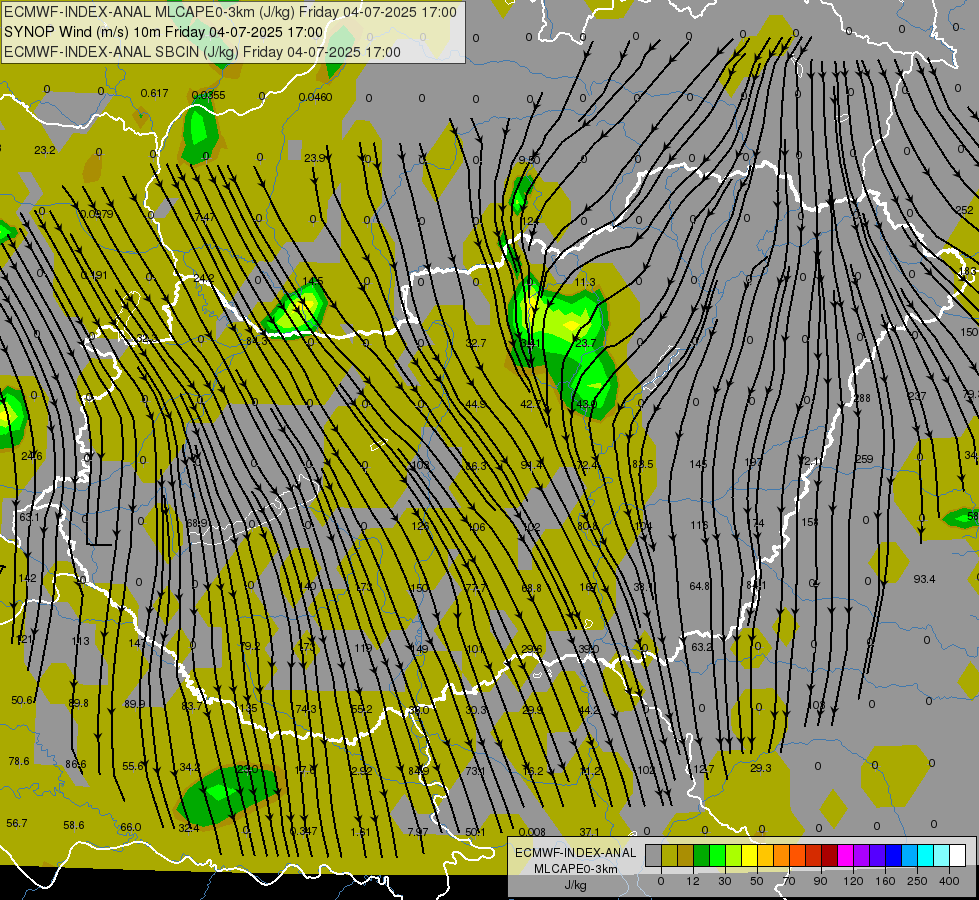This screenshot has height=900, width=979.
Task: Click the map value 37.1
Action: click(589, 832)
